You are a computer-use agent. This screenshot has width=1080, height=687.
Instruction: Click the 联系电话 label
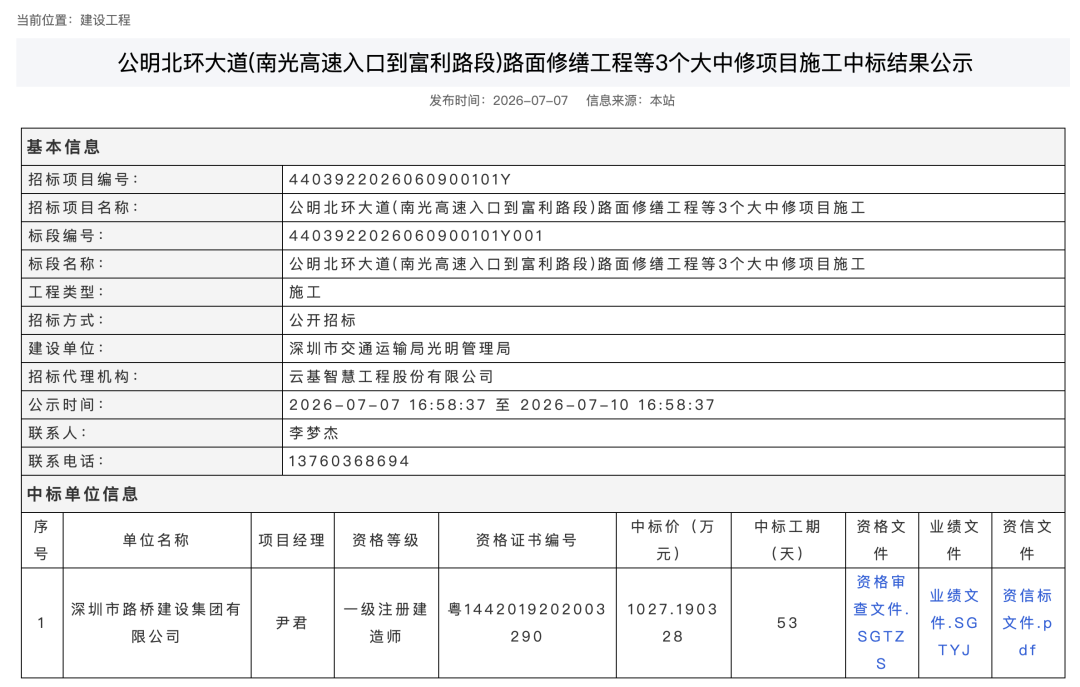pyautogui.click(x=65, y=462)
